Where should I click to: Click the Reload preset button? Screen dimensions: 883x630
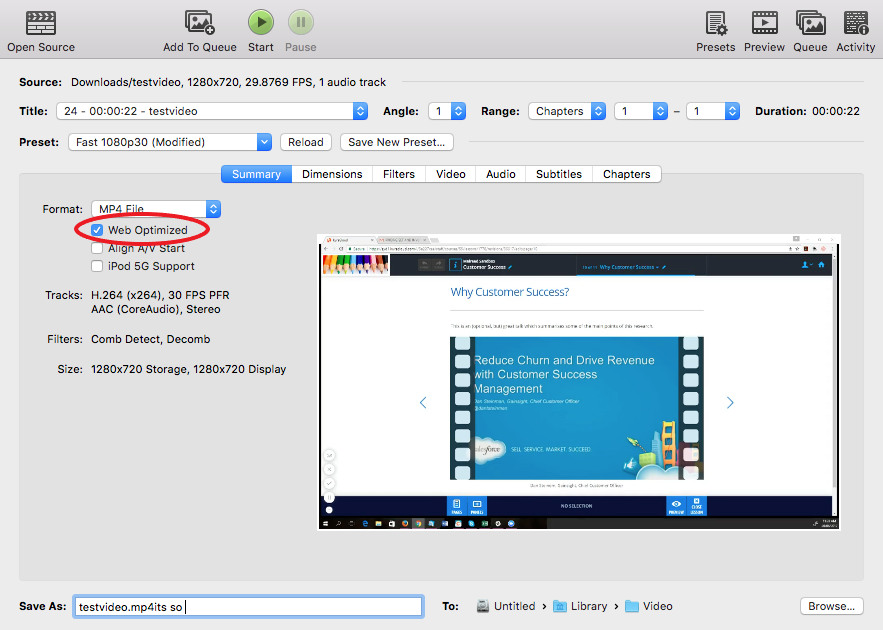[x=305, y=142]
